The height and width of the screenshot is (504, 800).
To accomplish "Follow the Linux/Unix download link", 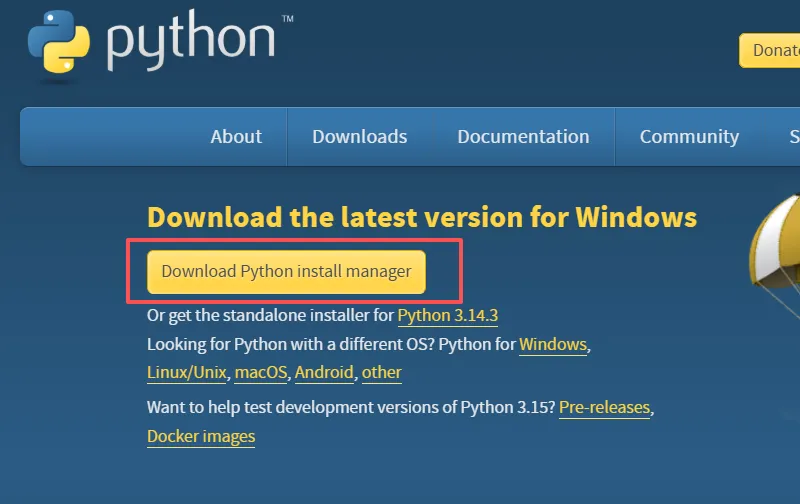I will tap(187, 372).
